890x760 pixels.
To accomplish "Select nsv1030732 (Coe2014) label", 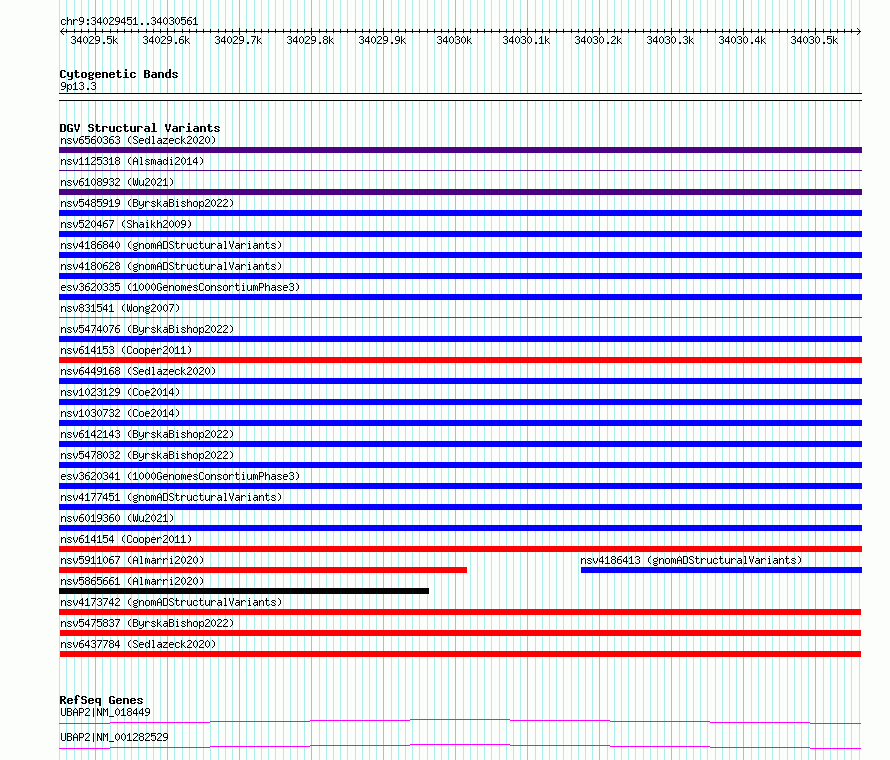I will tap(120, 413).
